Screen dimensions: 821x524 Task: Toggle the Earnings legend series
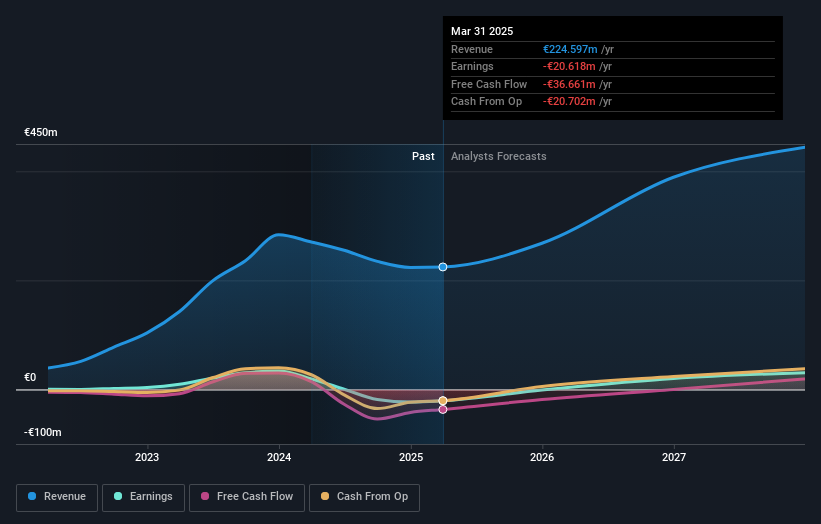[143, 497]
